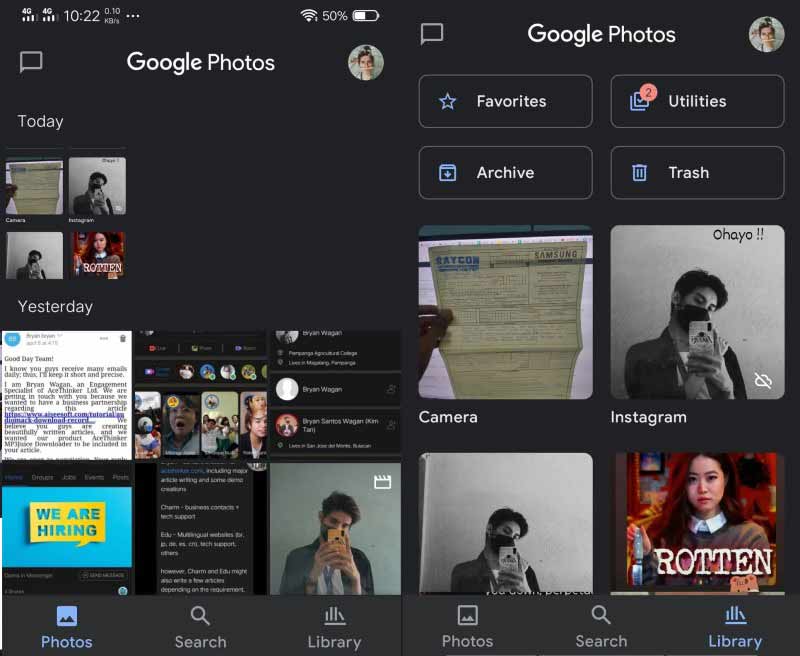The width and height of the screenshot is (800, 656).
Task: Open the conversations bubble icon top-left
Action: (x=30, y=62)
